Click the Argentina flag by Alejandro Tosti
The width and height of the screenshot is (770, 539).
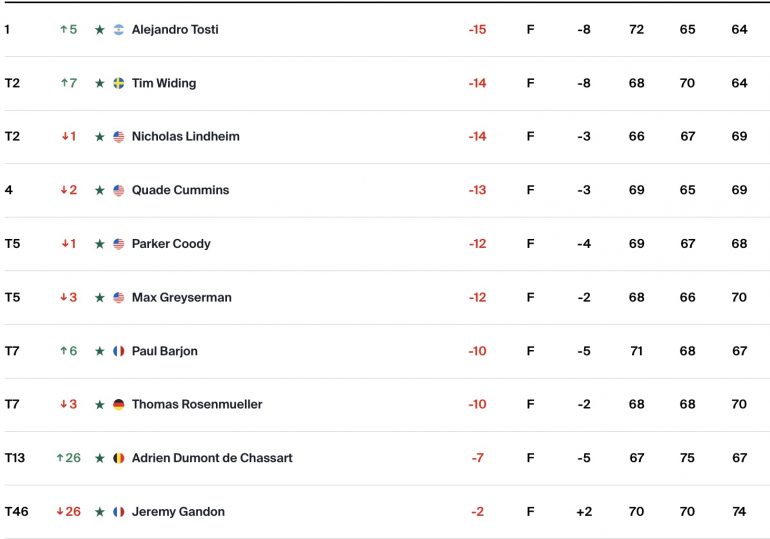point(119,30)
